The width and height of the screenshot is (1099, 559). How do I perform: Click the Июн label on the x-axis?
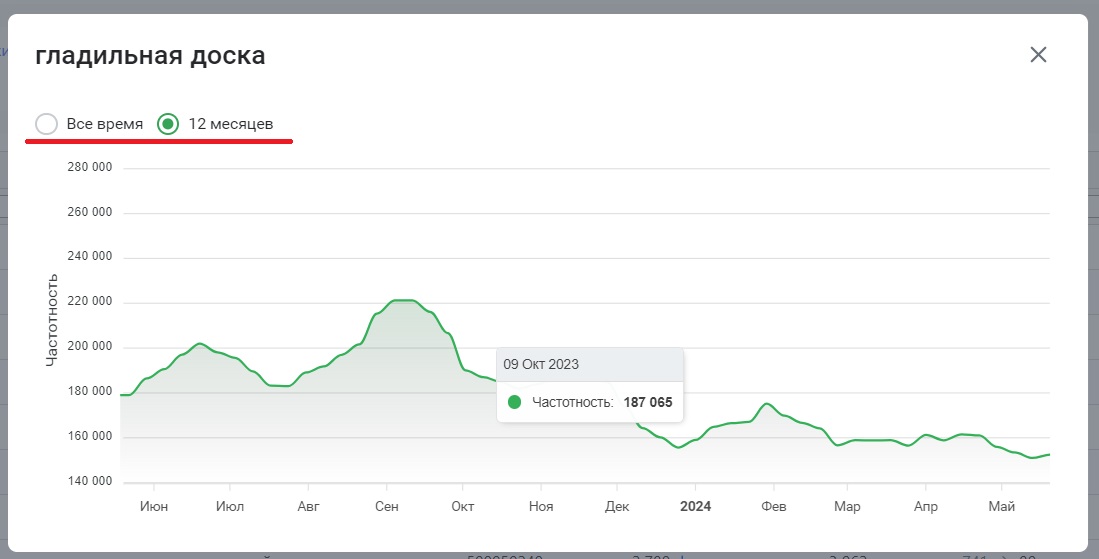pos(154,507)
